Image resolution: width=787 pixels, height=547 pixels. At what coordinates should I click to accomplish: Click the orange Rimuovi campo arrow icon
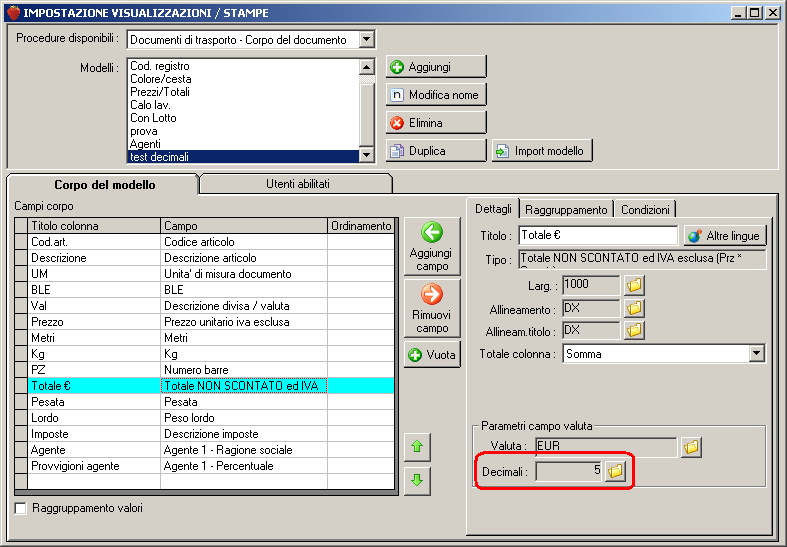(x=432, y=294)
